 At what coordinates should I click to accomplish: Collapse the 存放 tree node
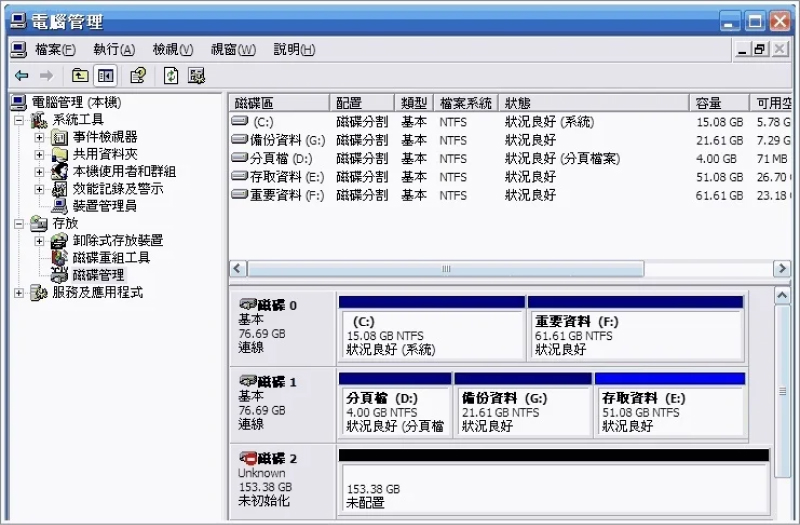[x=19, y=223]
